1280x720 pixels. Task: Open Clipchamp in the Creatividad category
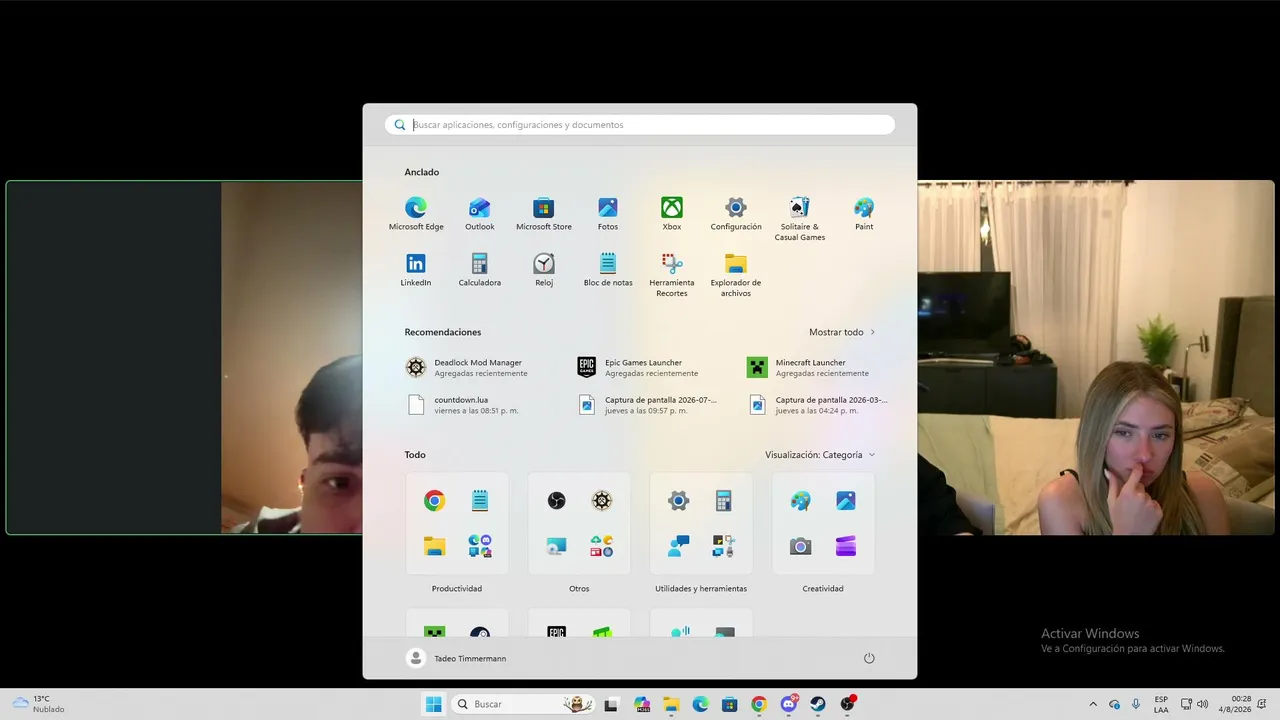pyautogui.click(x=846, y=546)
